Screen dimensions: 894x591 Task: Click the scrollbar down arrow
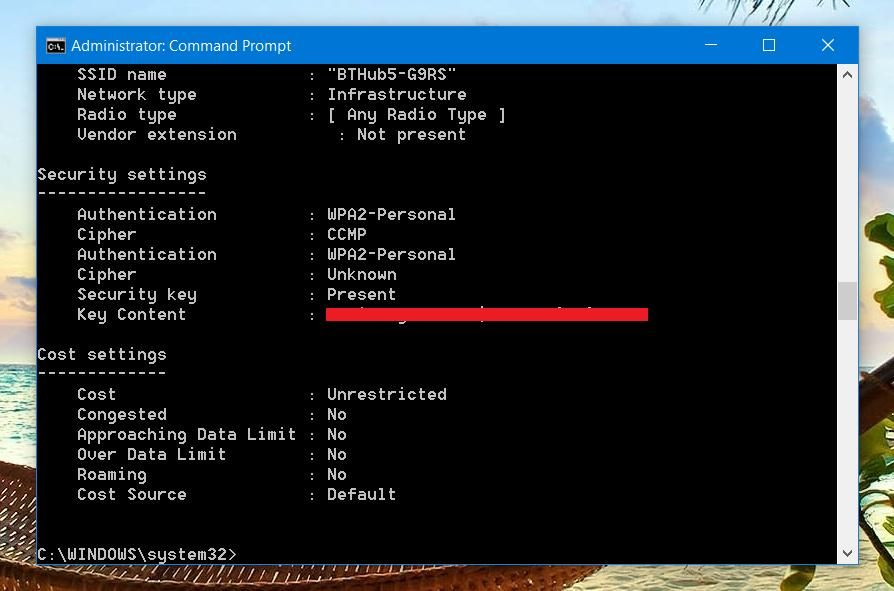[x=847, y=553]
